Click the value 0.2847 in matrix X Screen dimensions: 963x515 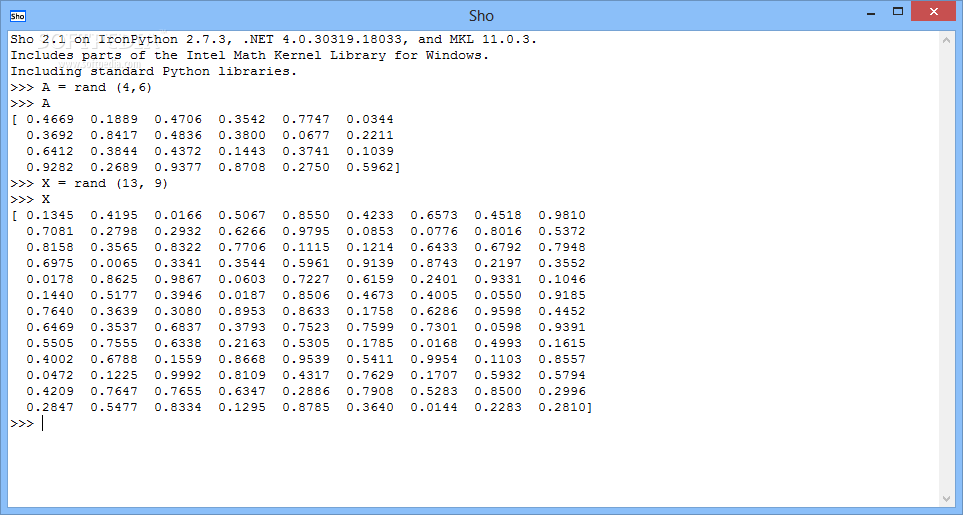pyautogui.click(x=50, y=407)
